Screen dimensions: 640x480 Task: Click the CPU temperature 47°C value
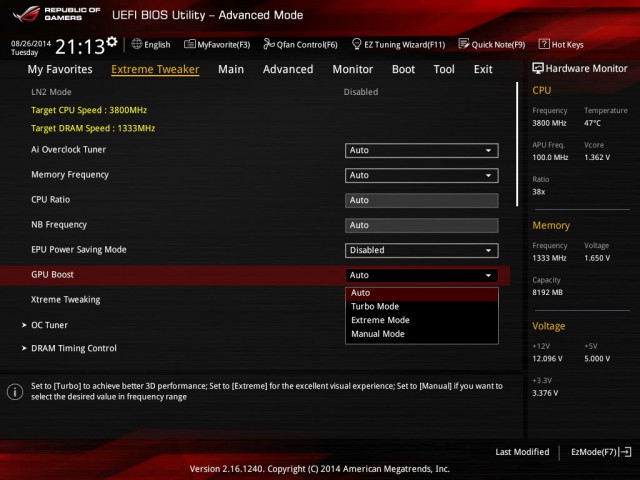click(592, 123)
